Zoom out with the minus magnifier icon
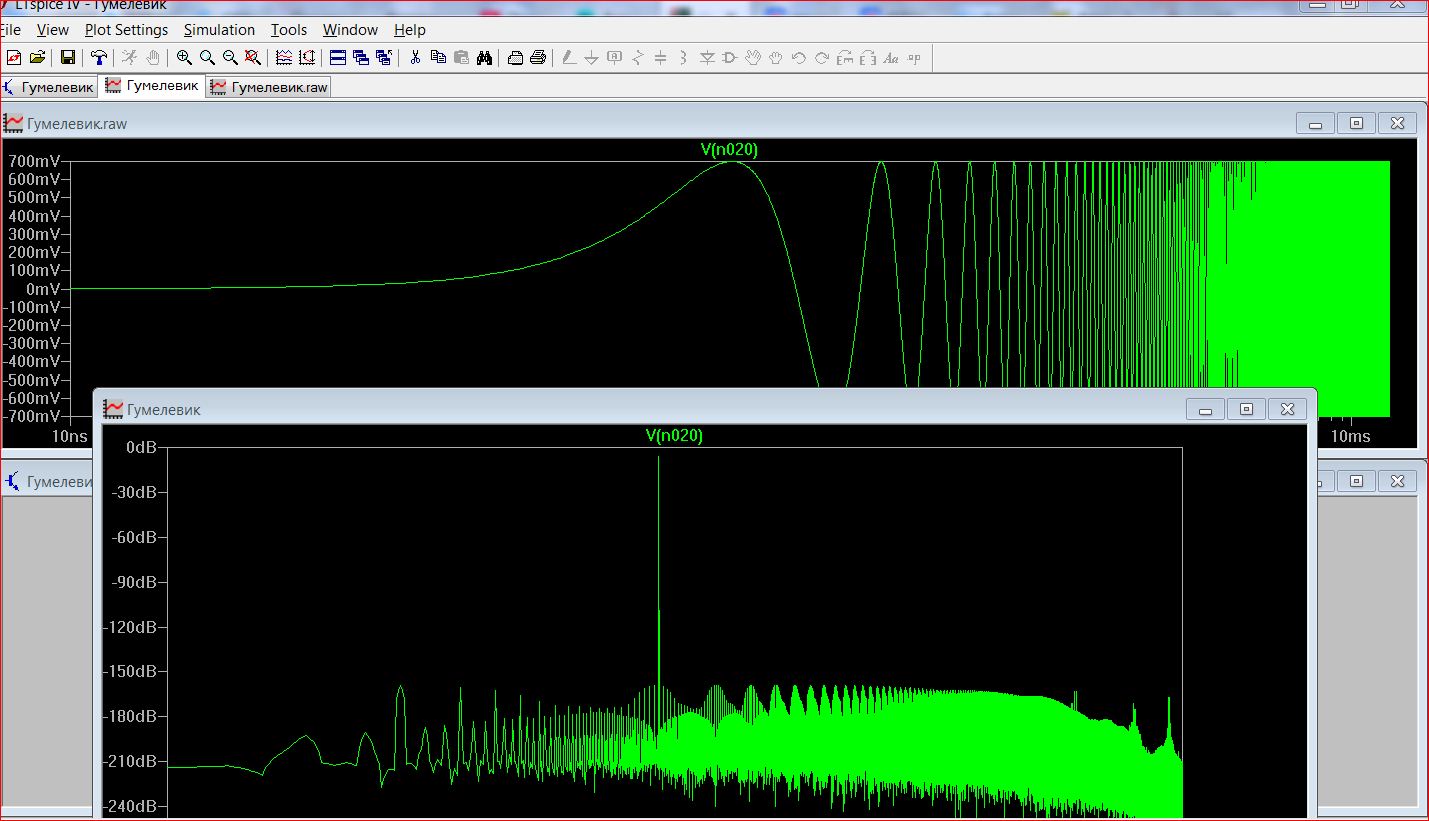This screenshot has height=821, width=1429. (230, 58)
